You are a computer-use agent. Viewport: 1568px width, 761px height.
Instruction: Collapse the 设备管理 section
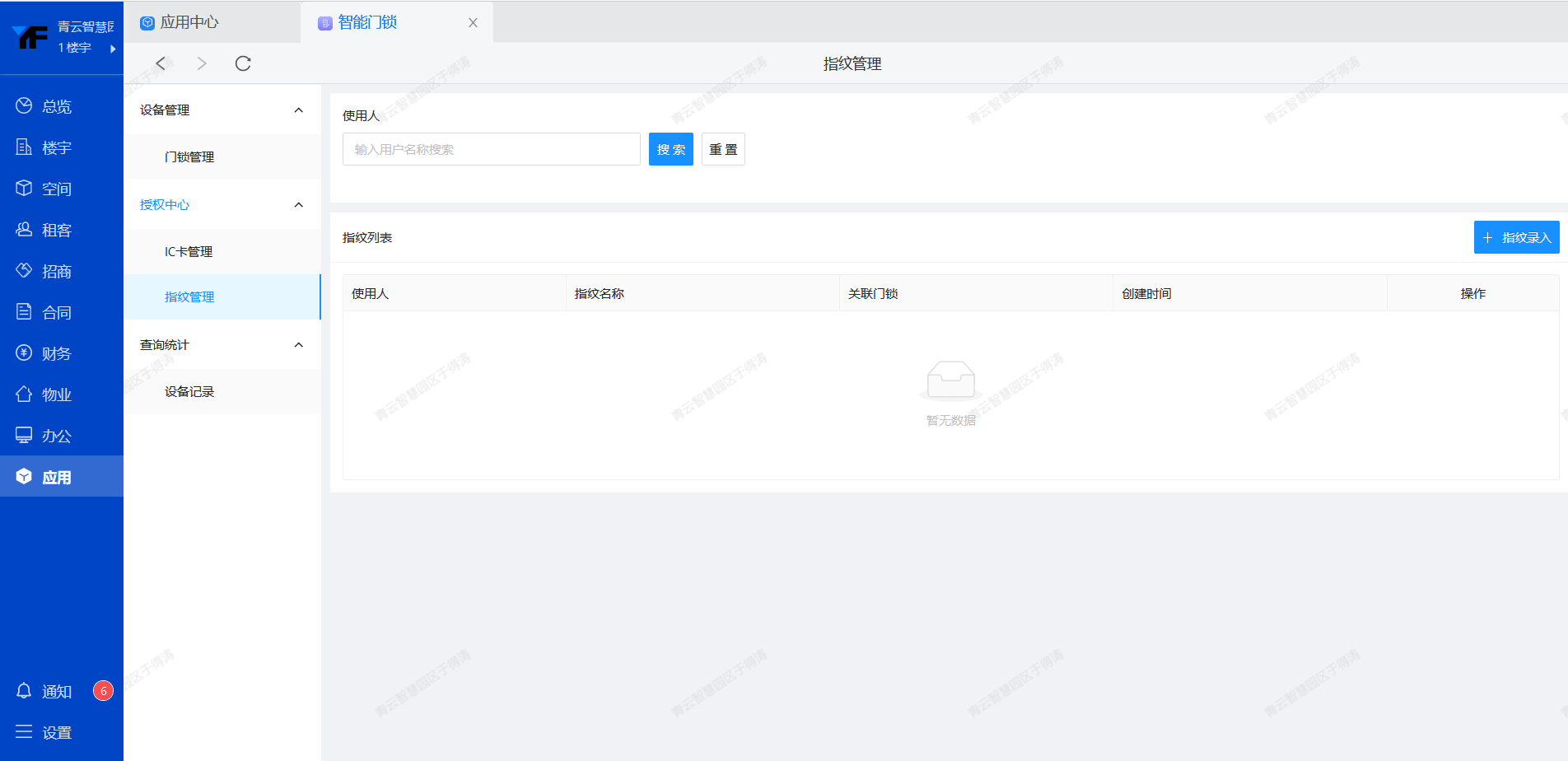pos(299,110)
